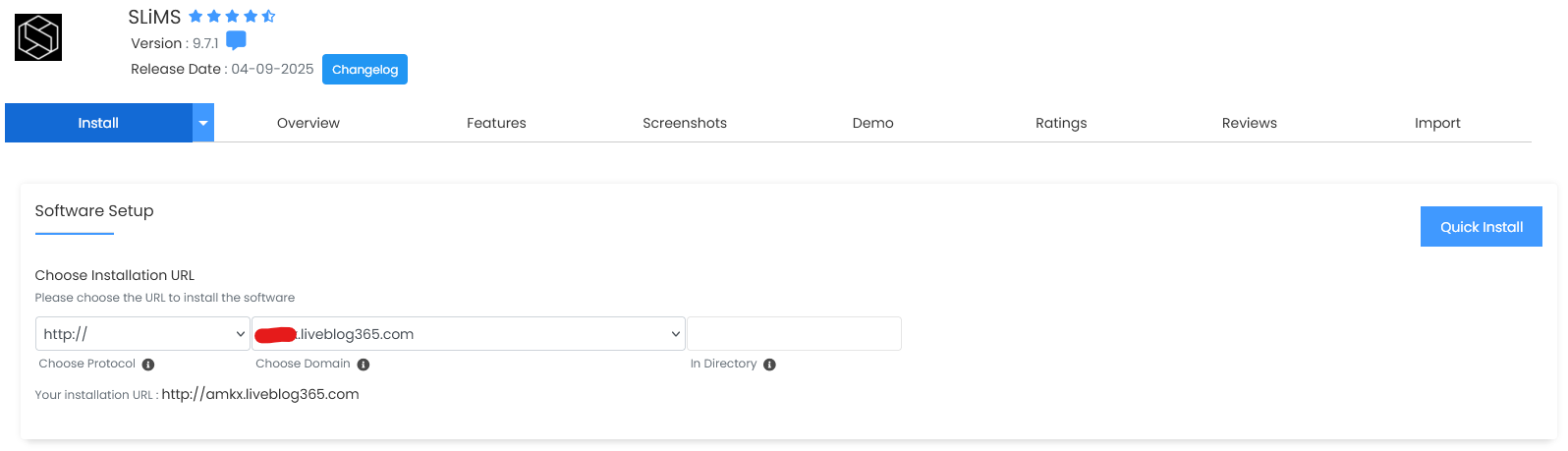Screen dimensions: 1568x451
Task: Switch to the Overview tab
Action: click(x=308, y=123)
